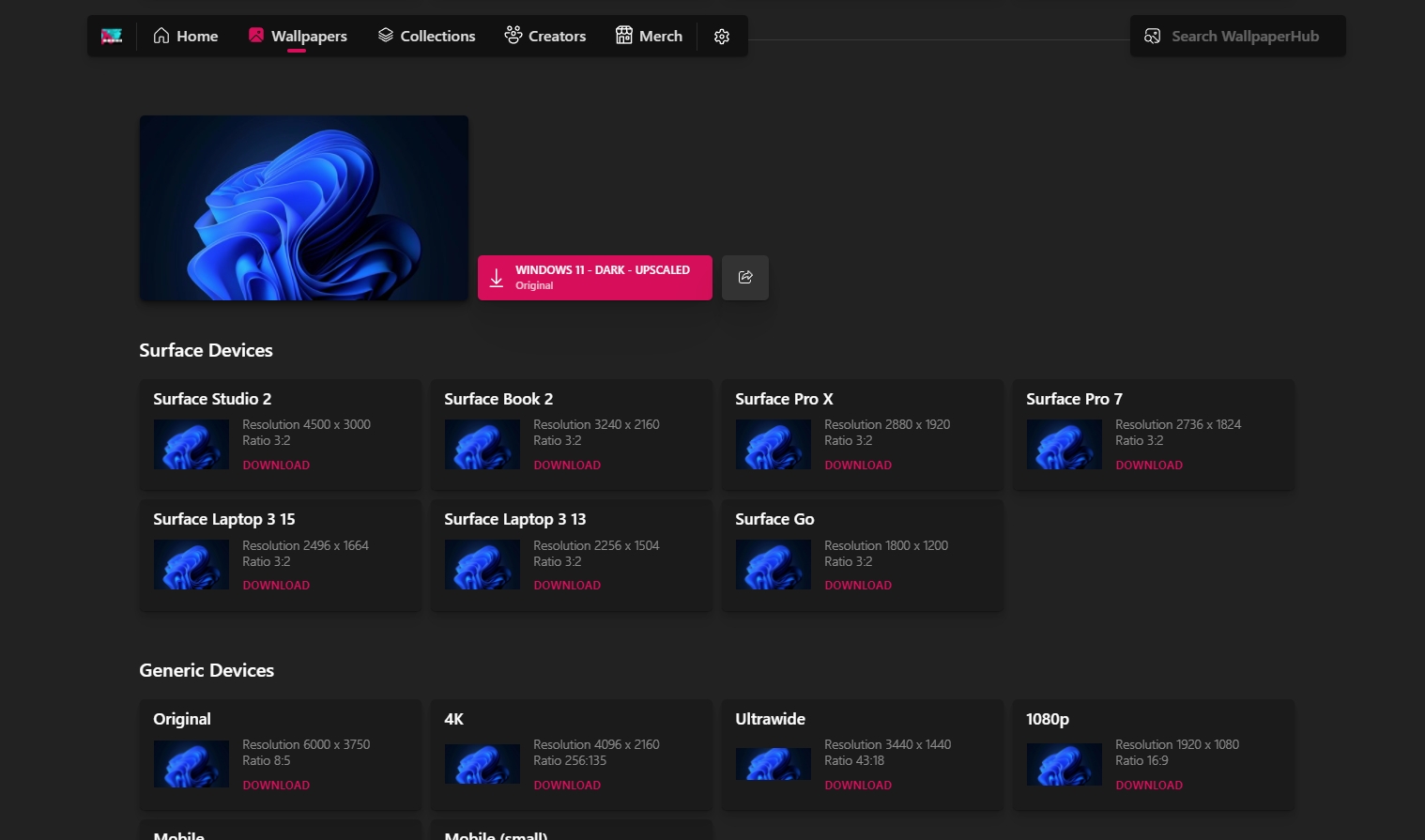Click the Surface Pro X thumbnail
Viewport: 1425px width, 840px height.
774,444
